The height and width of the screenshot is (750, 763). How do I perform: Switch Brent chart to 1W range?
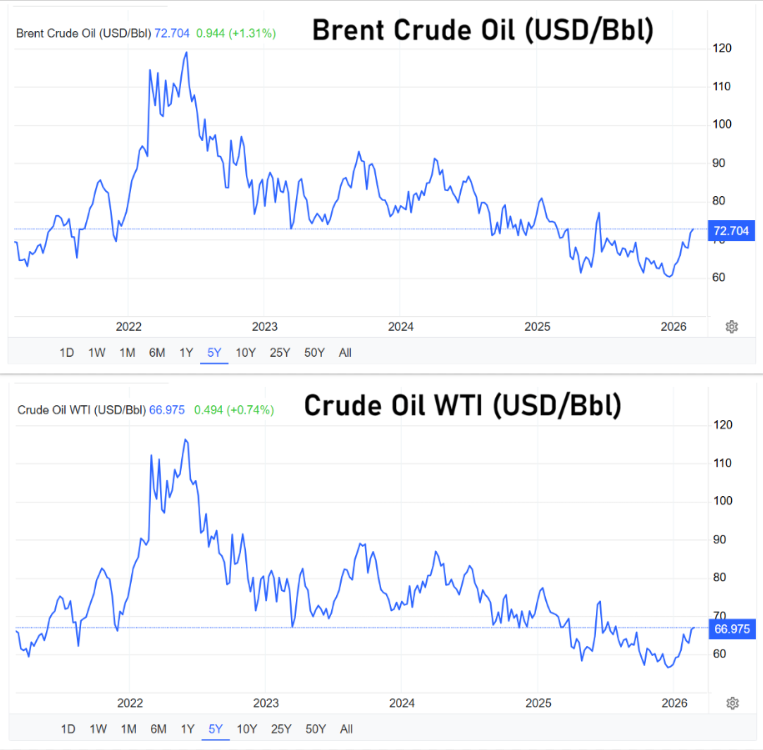point(97,352)
